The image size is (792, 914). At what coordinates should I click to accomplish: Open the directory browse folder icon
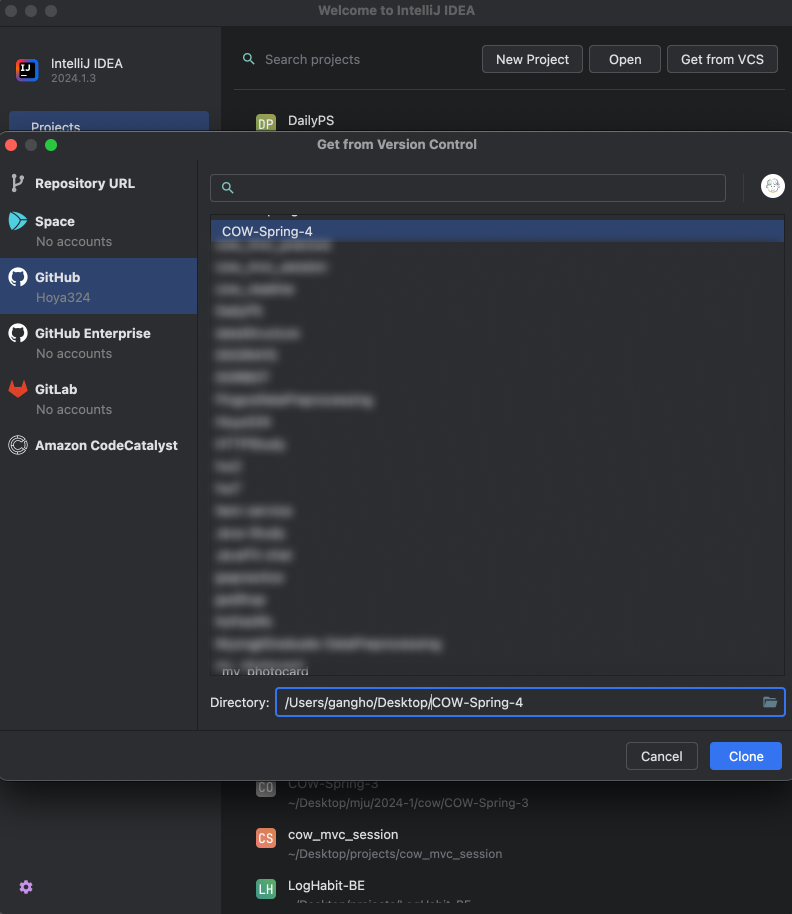[x=770, y=702]
